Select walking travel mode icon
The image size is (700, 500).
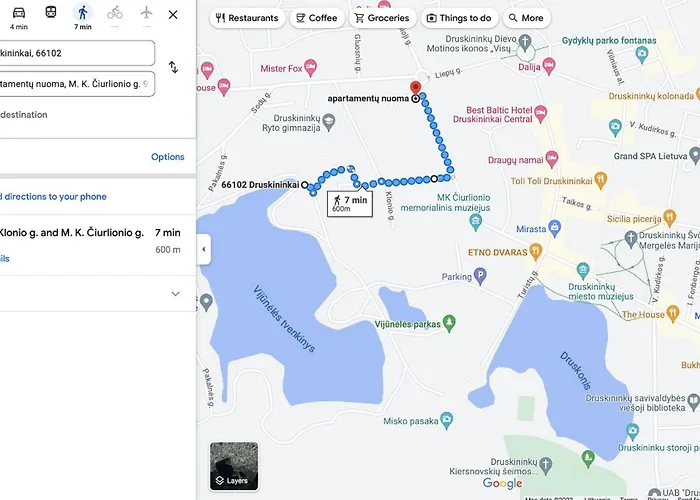coord(83,13)
